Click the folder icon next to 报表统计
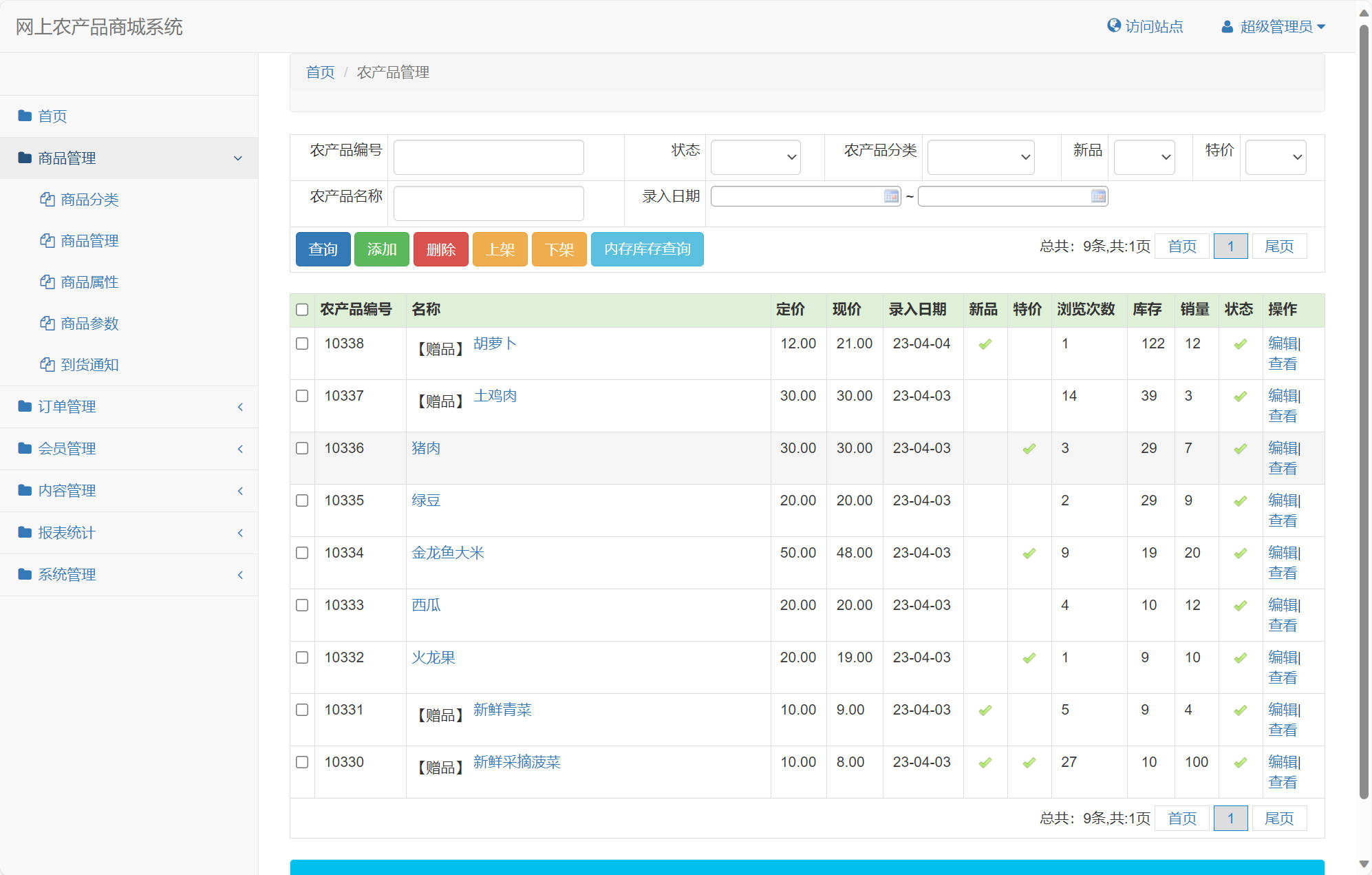Image resolution: width=1372 pixels, height=875 pixels. tap(24, 532)
